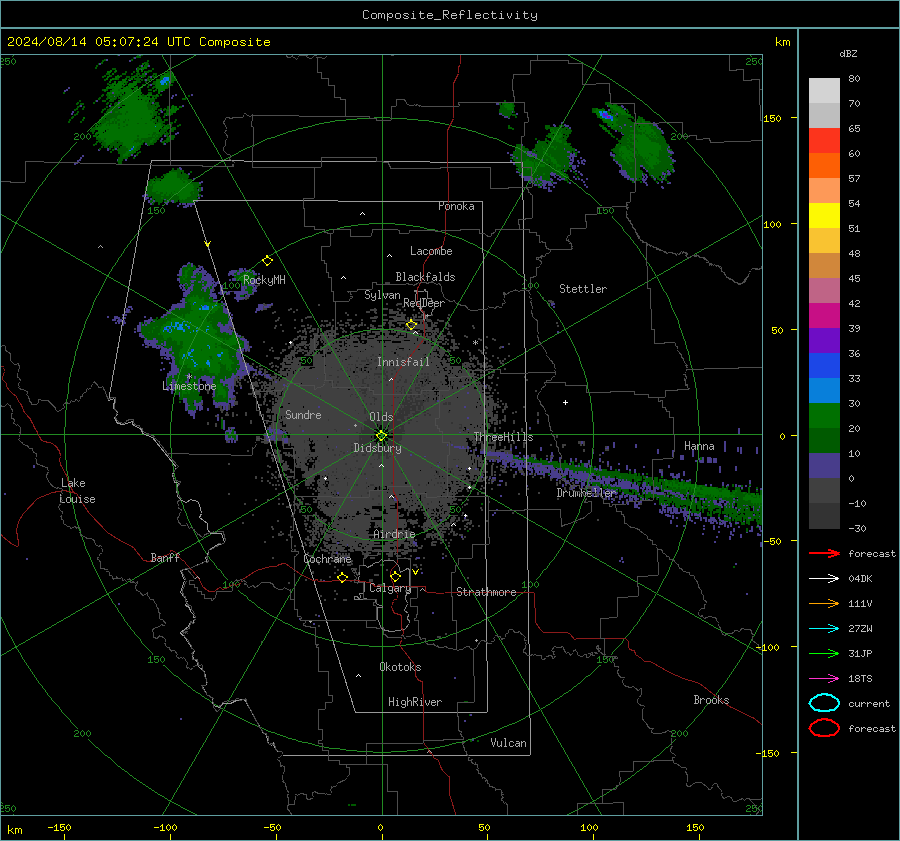
Task: Click the Strathmore city label
Action: tap(486, 592)
